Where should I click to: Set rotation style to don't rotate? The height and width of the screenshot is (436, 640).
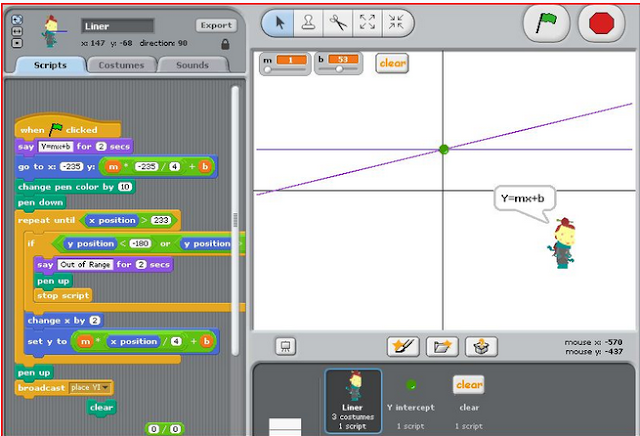(x=17, y=43)
